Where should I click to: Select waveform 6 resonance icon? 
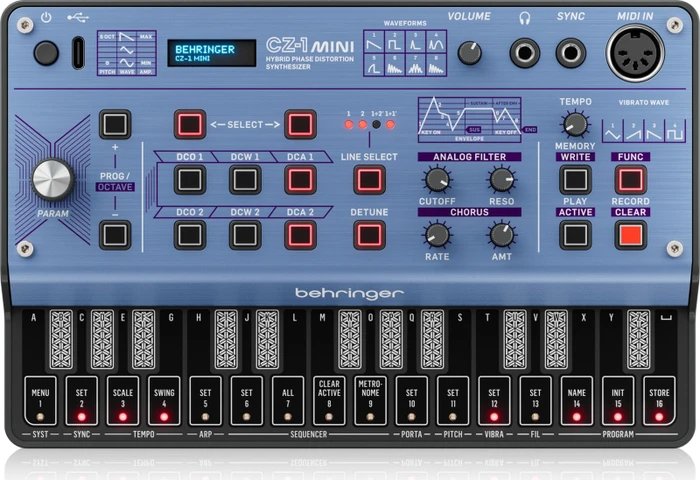tap(395, 65)
